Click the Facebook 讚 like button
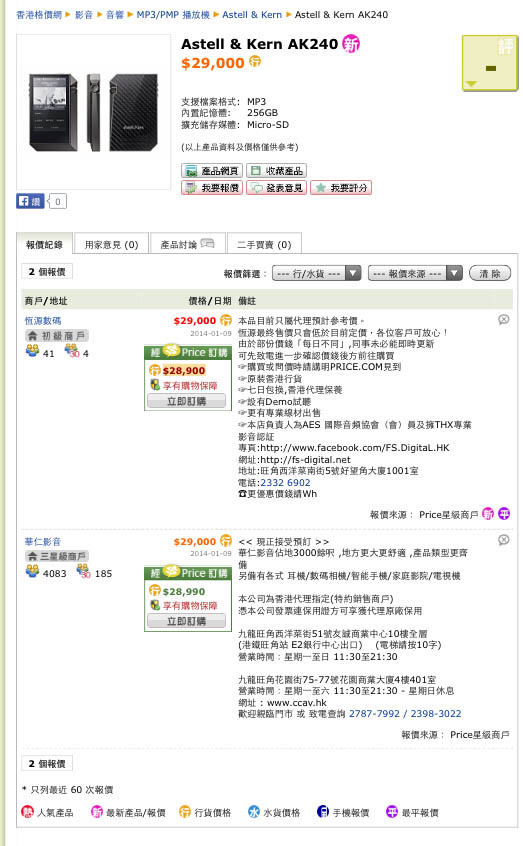This screenshot has height=846, width=523. pyautogui.click(x=30, y=201)
